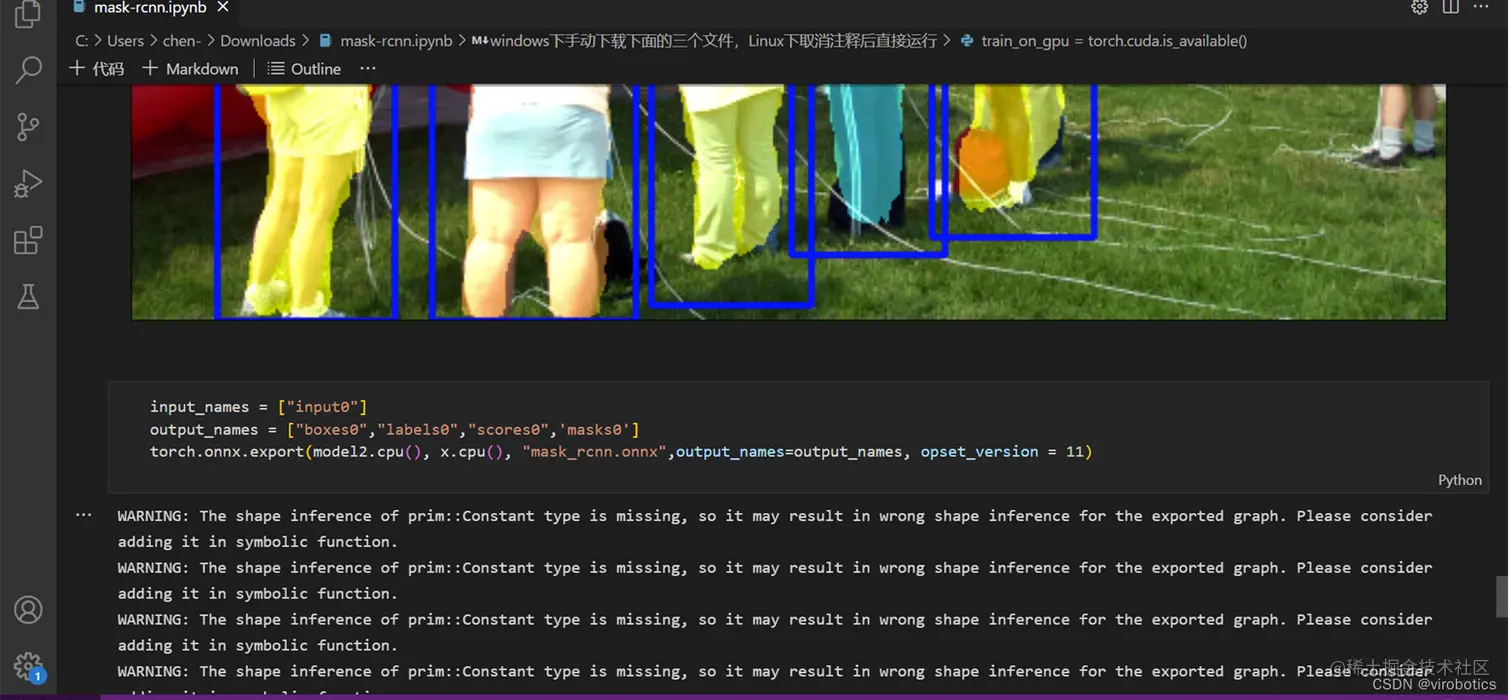
Task: Select the mask-rcnn.ipynb editor tab
Action: tap(150, 8)
